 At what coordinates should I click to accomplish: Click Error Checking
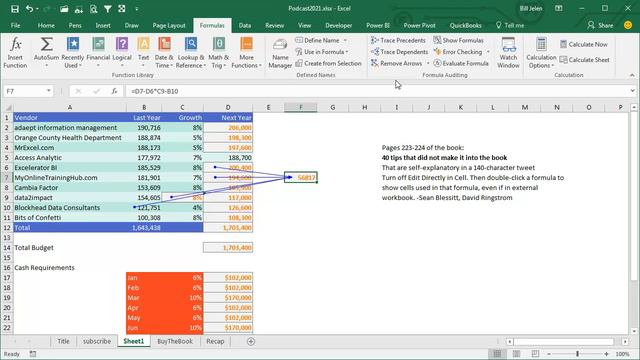458,52
